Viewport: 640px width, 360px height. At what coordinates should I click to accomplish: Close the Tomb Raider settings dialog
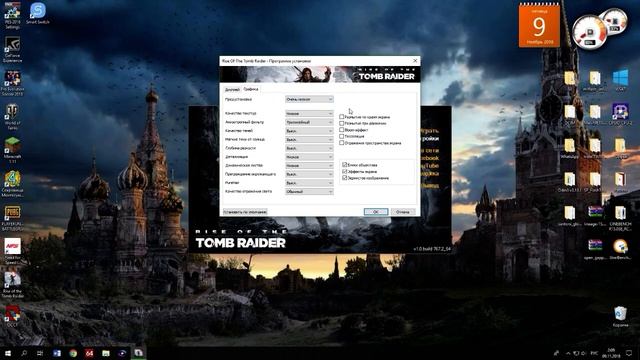(415, 61)
